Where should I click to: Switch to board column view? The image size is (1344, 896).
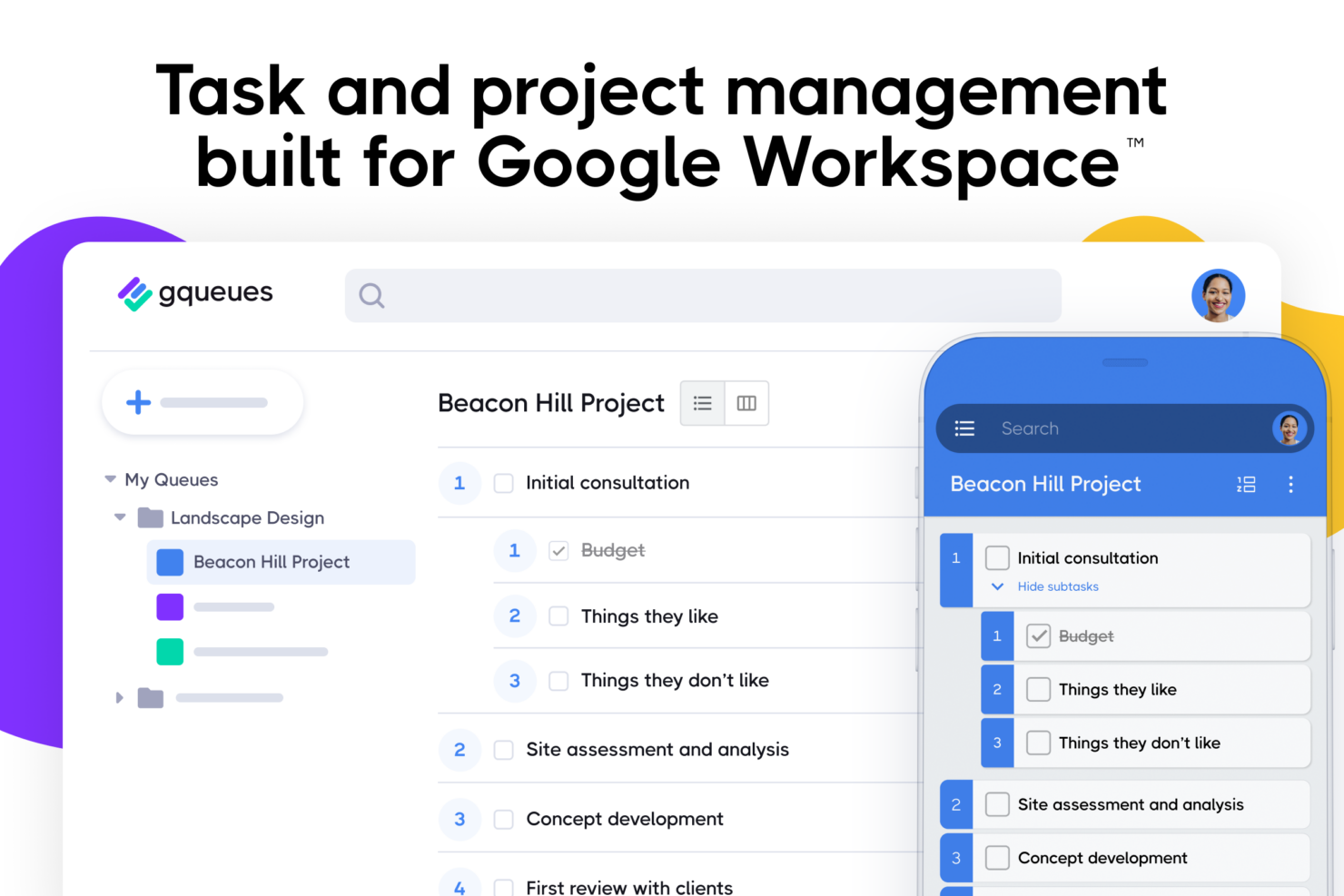point(746,403)
